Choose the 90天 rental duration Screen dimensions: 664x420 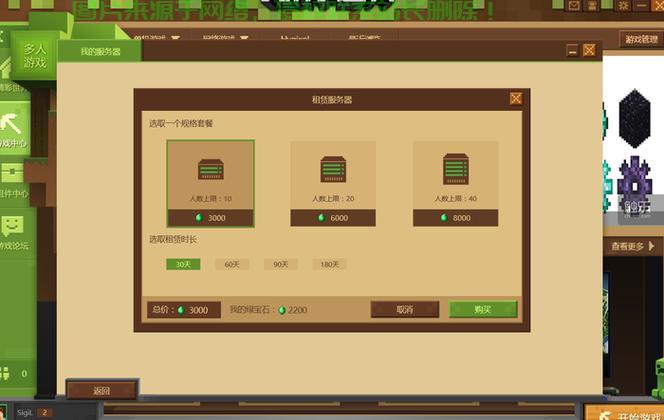click(281, 264)
